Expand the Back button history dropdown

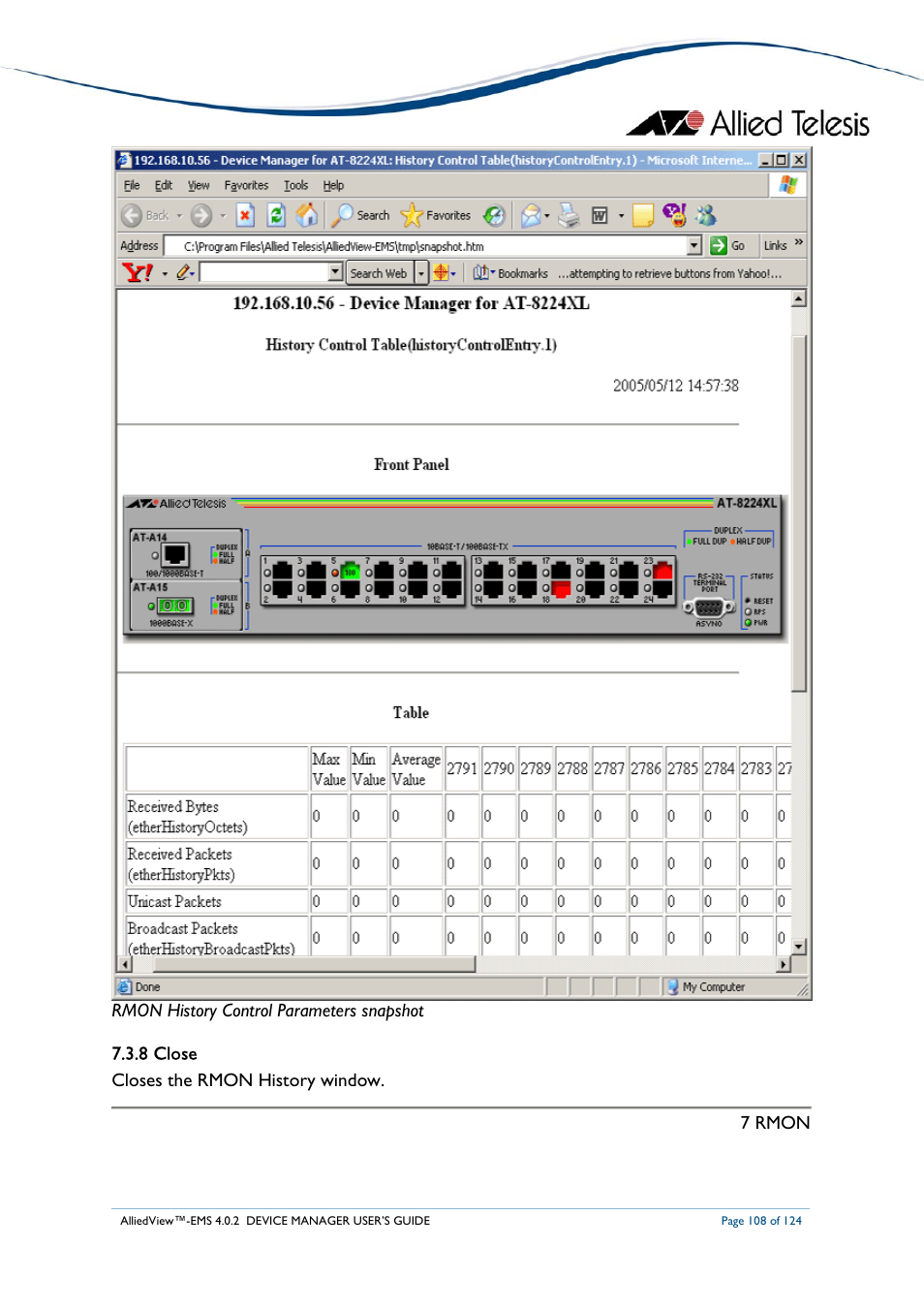(179, 216)
